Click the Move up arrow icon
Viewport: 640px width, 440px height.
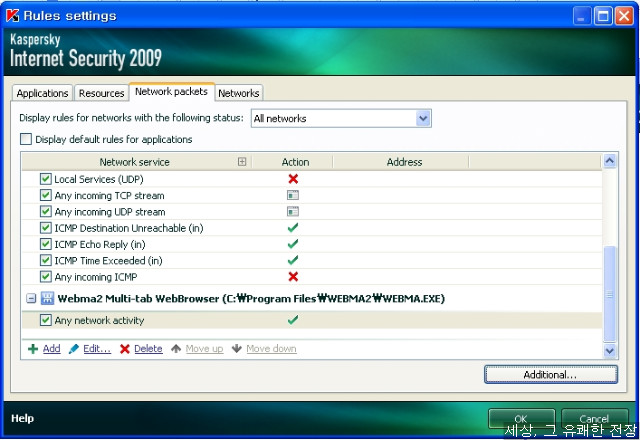click(x=176, y=349)
